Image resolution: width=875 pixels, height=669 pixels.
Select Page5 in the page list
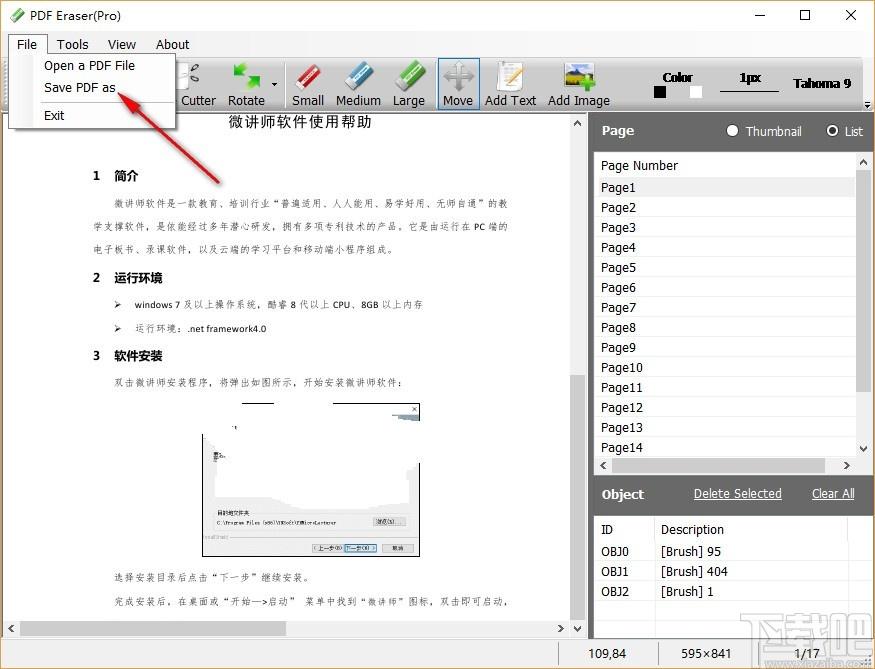tap(726, 268)
